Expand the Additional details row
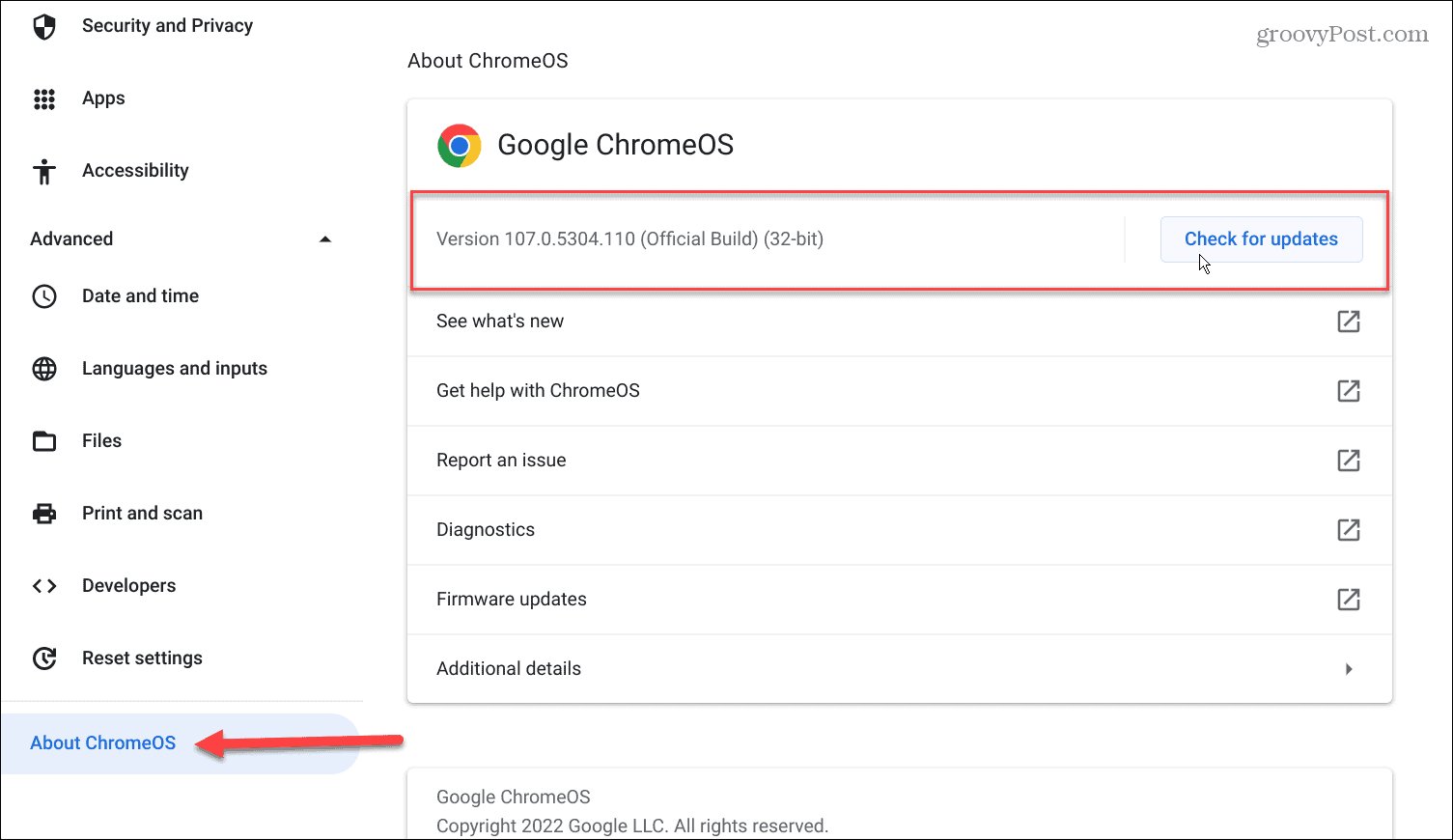Screen dimensions: 1453x840 coord(1349,668)
